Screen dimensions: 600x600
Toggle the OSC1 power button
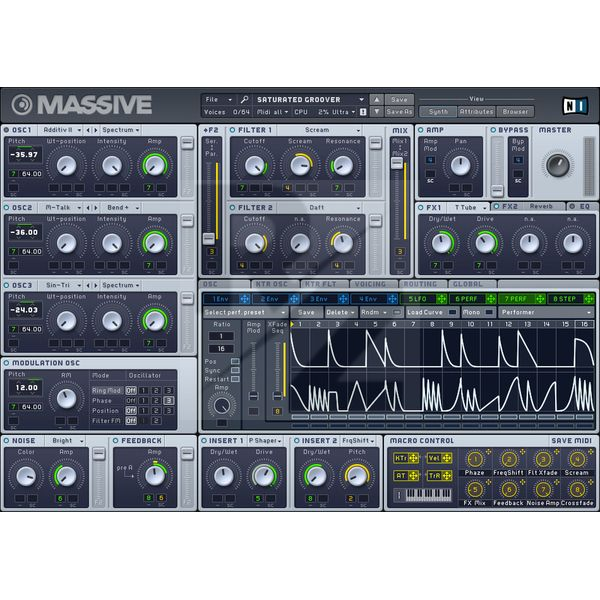pos(7,130)
